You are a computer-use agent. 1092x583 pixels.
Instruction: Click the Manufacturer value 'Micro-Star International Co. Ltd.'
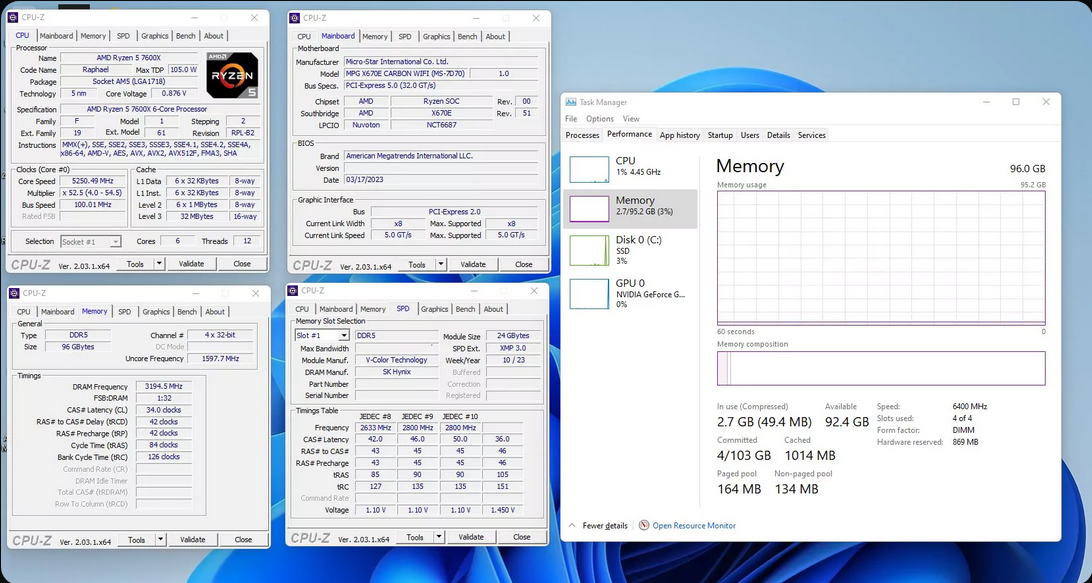click(x=441, y=61)
